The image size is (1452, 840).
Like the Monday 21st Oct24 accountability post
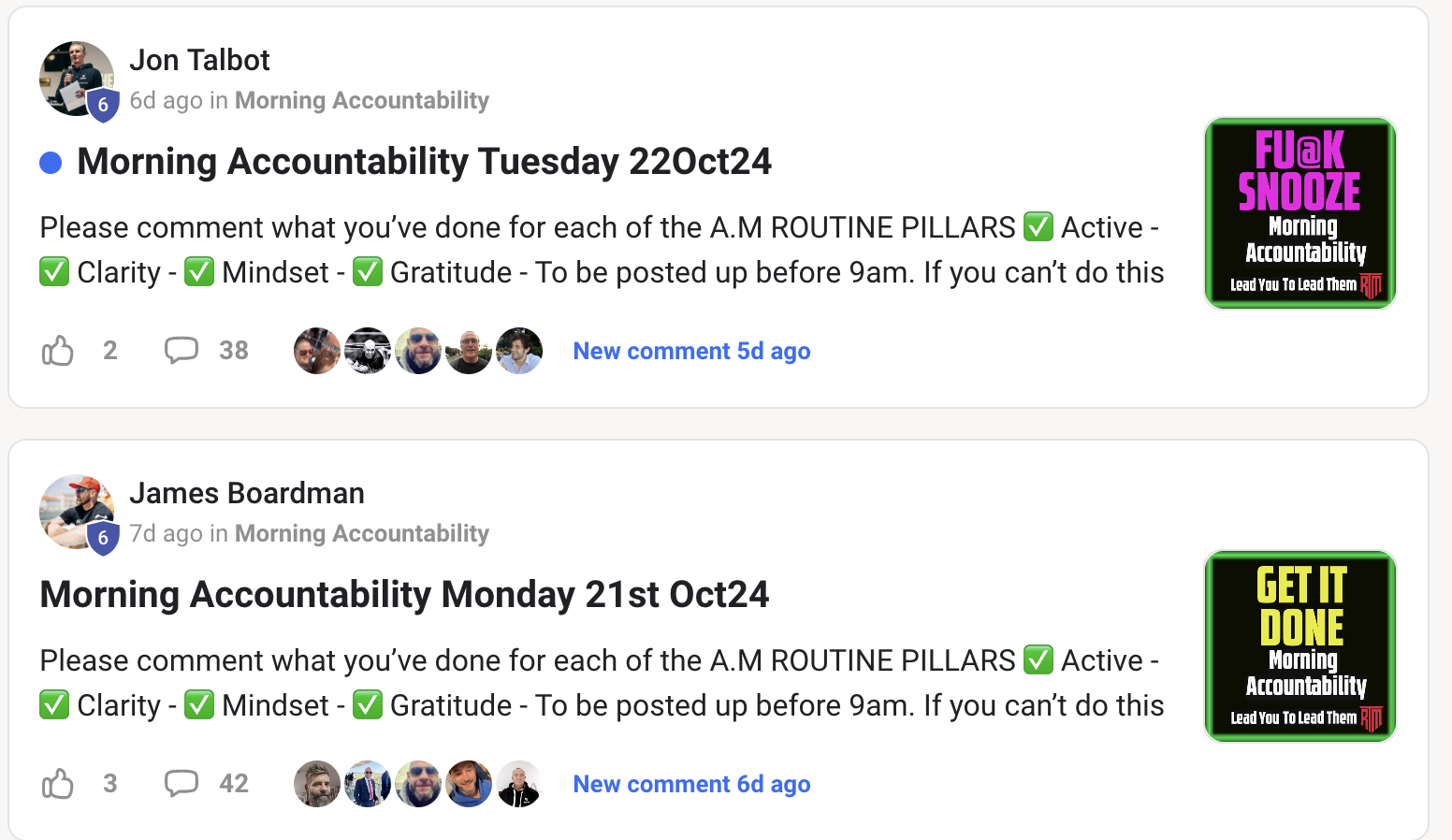(x=58, y=784)
